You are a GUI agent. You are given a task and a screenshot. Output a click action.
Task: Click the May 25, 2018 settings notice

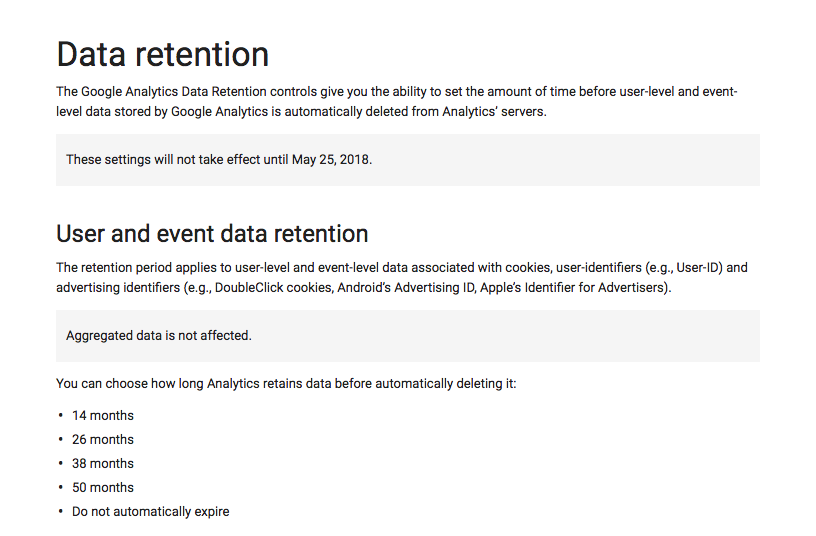(x=219, y=159)
